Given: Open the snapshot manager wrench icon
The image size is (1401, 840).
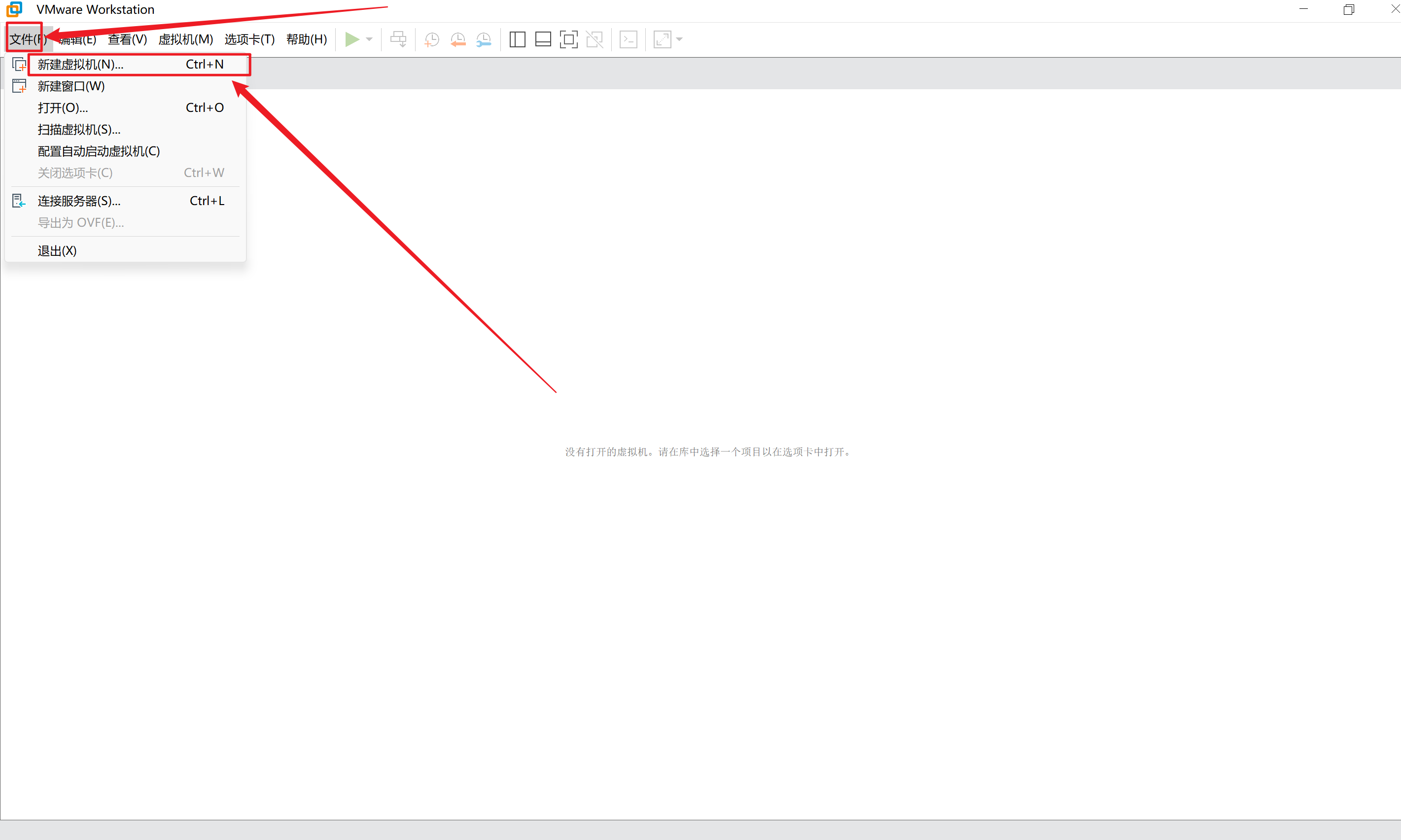Looking at the screenshot, I should (484, 39).
